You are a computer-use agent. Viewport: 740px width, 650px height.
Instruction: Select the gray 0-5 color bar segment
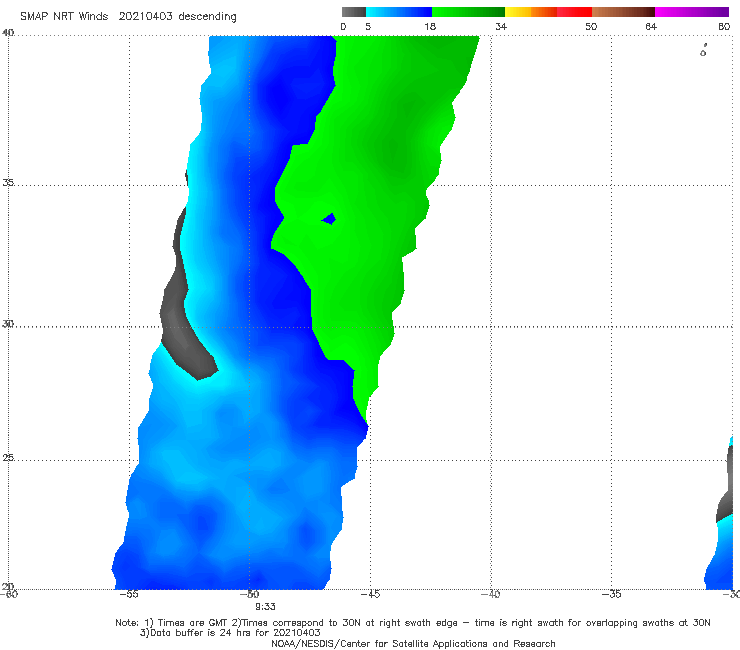click(354, 12)
